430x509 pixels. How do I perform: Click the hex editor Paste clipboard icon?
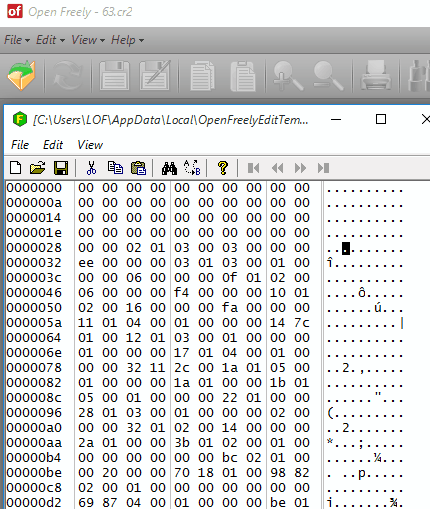pos(138,168)
